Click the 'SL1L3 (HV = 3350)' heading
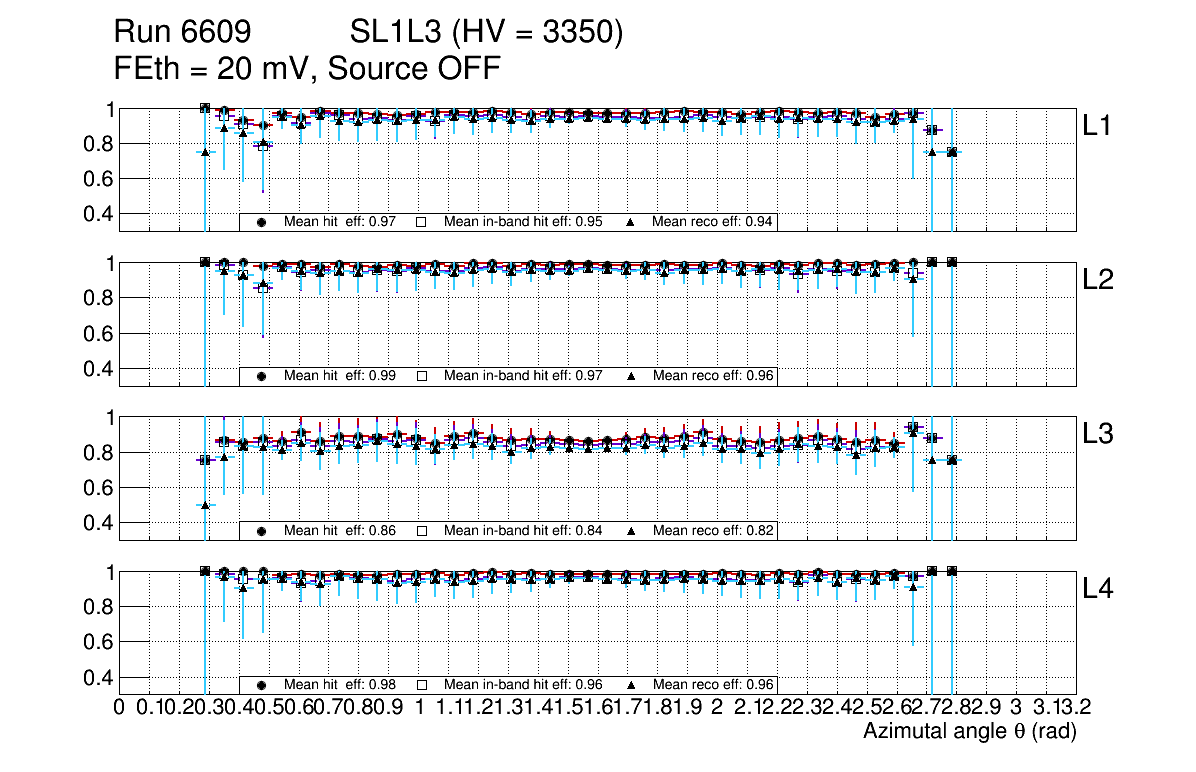The height and width of the screenshot is (772, 1196). 487,34
